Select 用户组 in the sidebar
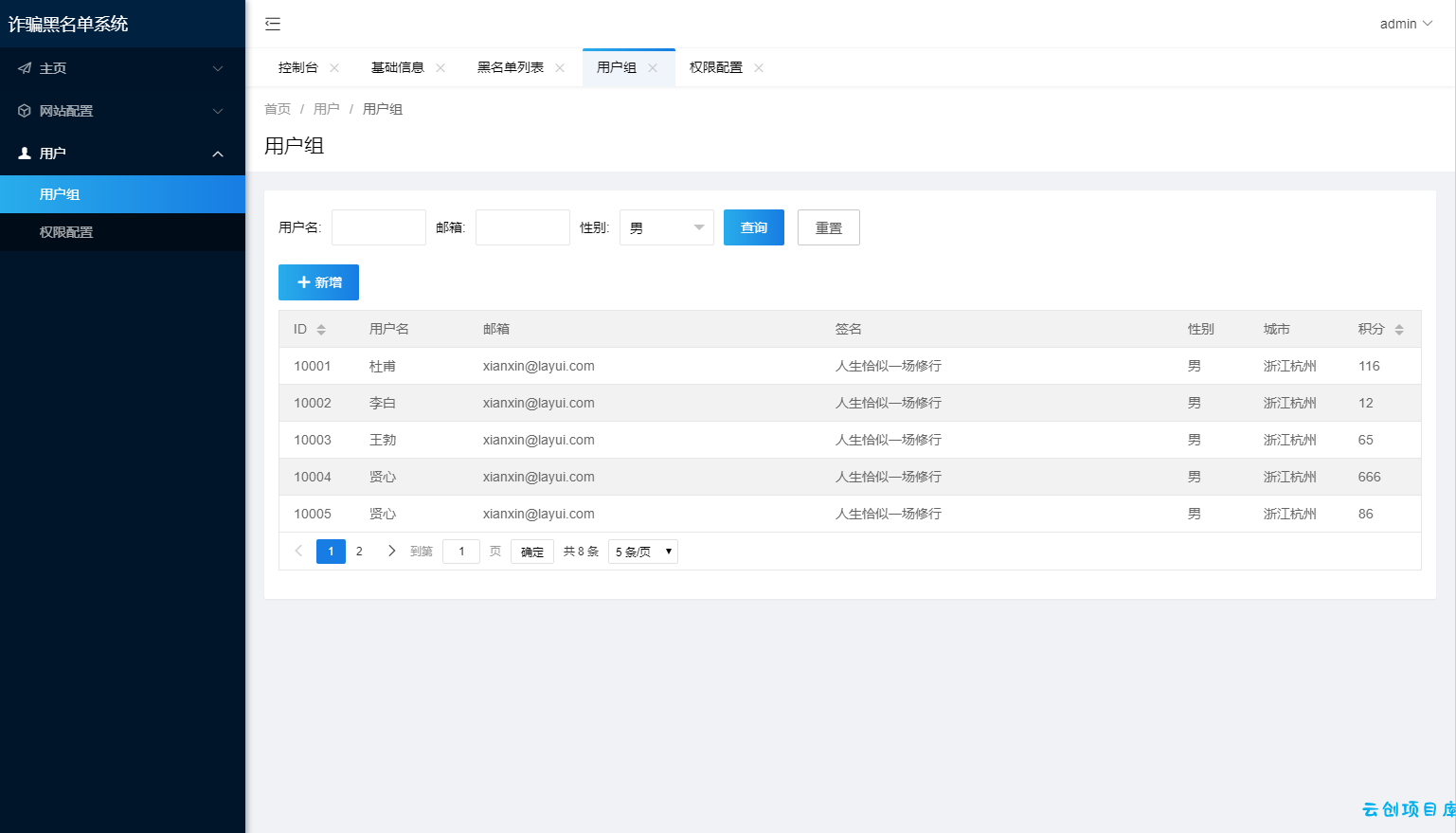 click(122, 194)
